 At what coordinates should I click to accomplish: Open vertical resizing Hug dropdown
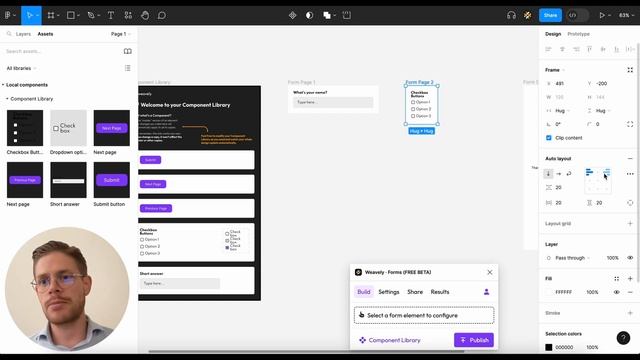(x=602, y=111)
